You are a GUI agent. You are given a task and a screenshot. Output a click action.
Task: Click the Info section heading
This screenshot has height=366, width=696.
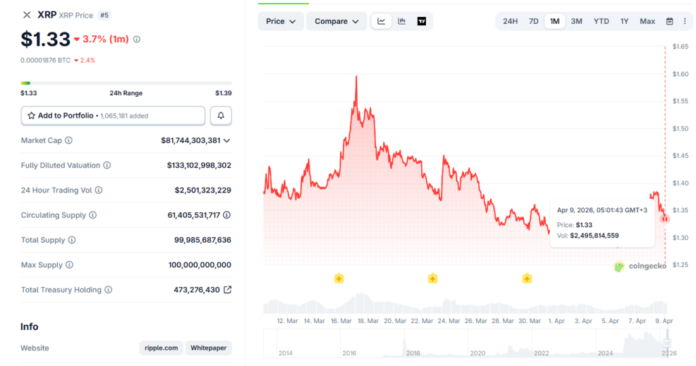click(29, 327)
